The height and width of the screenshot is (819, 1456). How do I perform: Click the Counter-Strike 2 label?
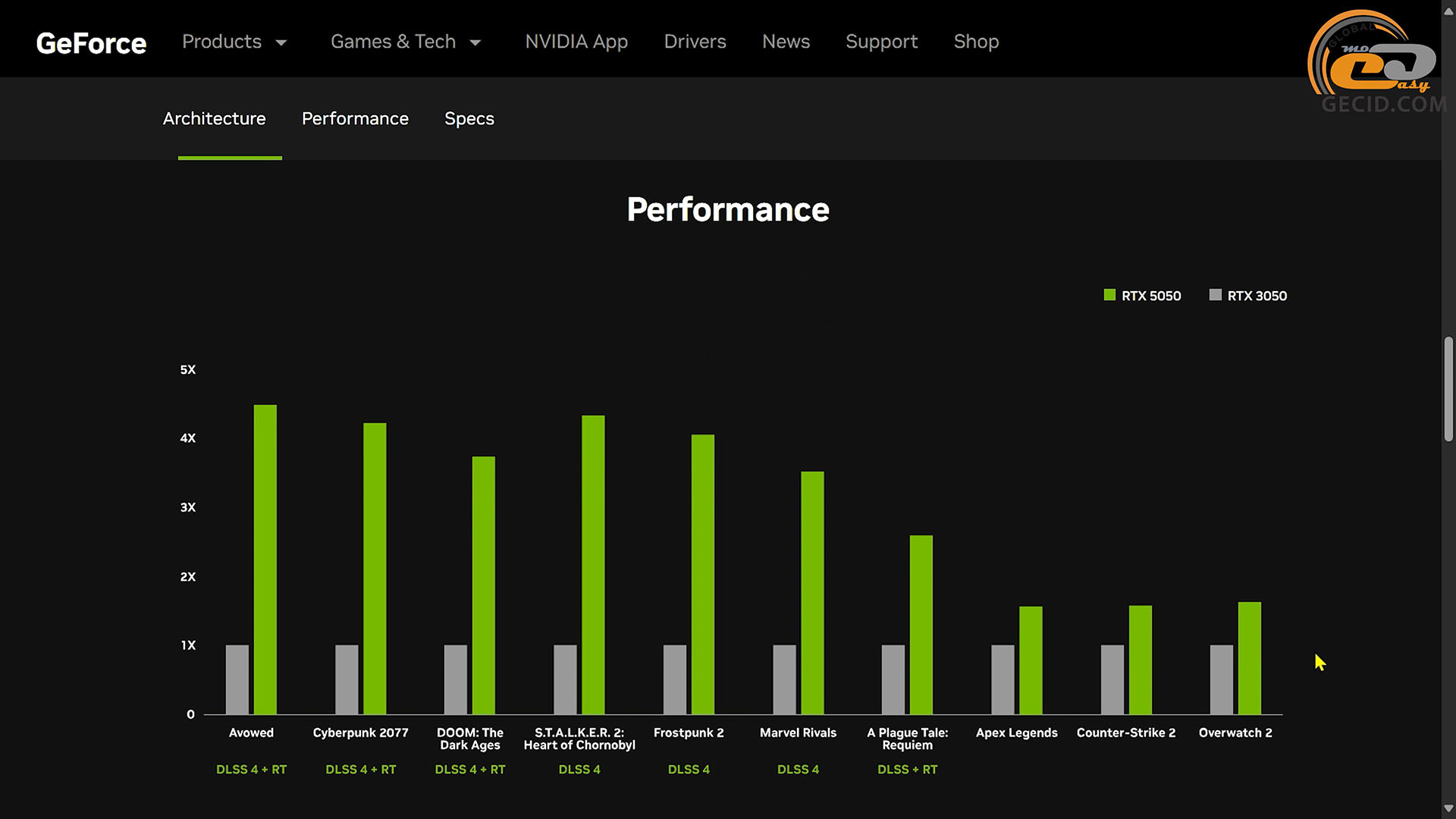(x=1126, y=733)
